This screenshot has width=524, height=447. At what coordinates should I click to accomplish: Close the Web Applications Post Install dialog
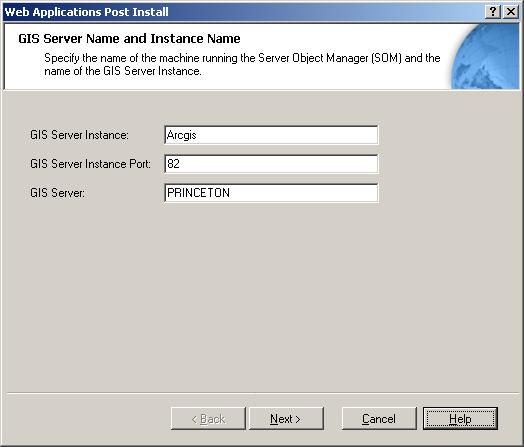click(x=511, y=12)
